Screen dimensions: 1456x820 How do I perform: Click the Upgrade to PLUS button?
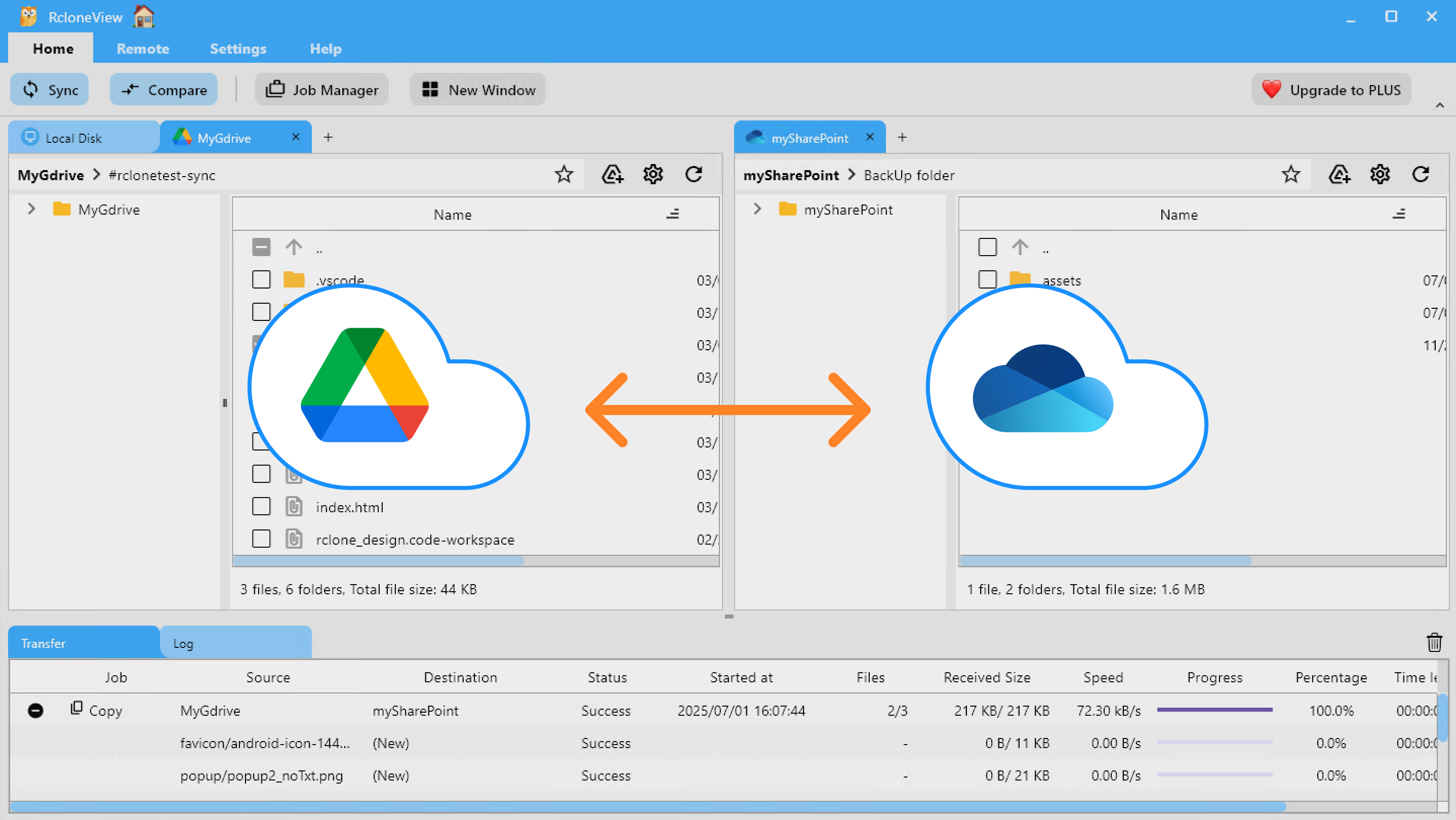[x=1331, y=89]
